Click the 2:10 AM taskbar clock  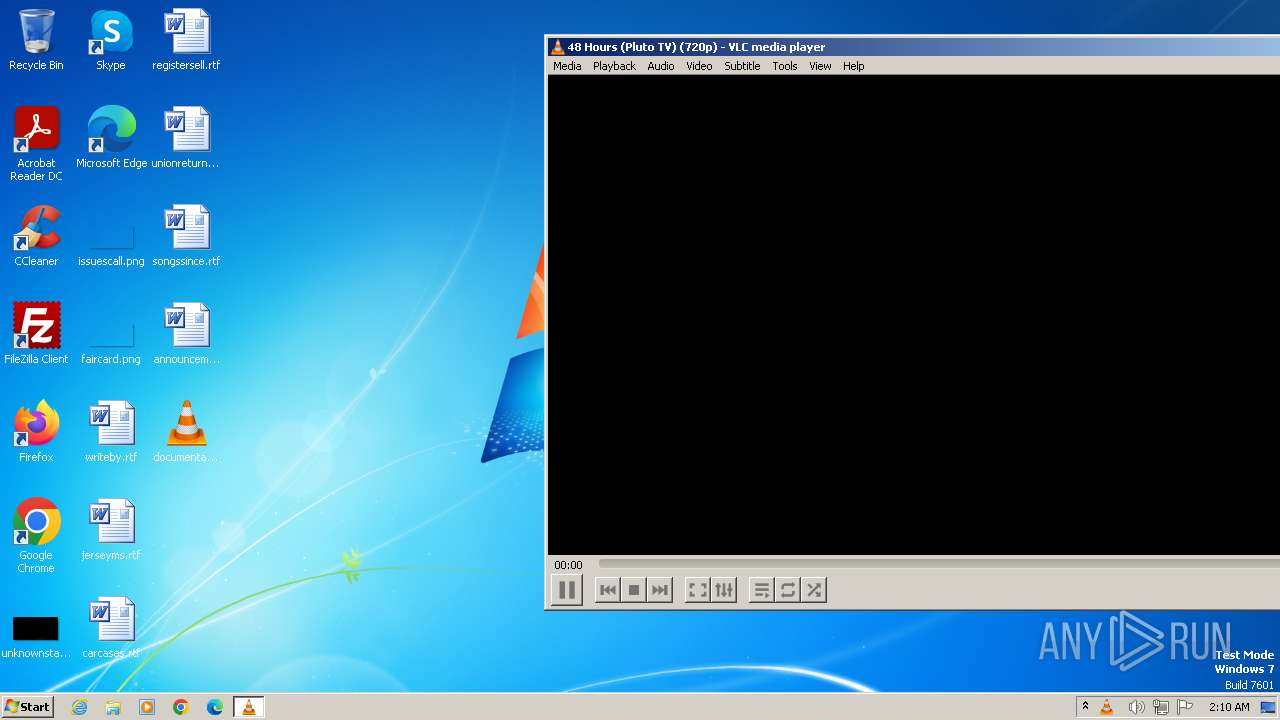point(1229,707)
